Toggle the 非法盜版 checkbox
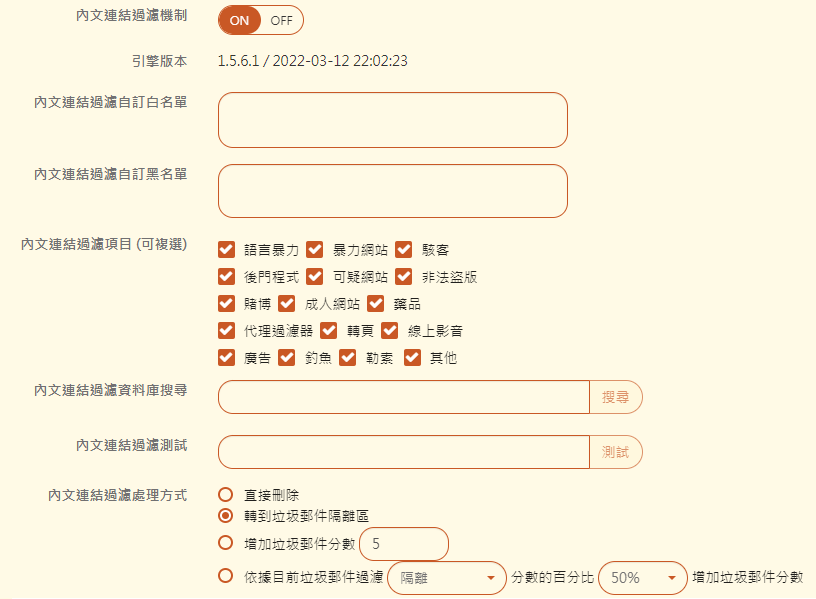 tap(404, 276)
